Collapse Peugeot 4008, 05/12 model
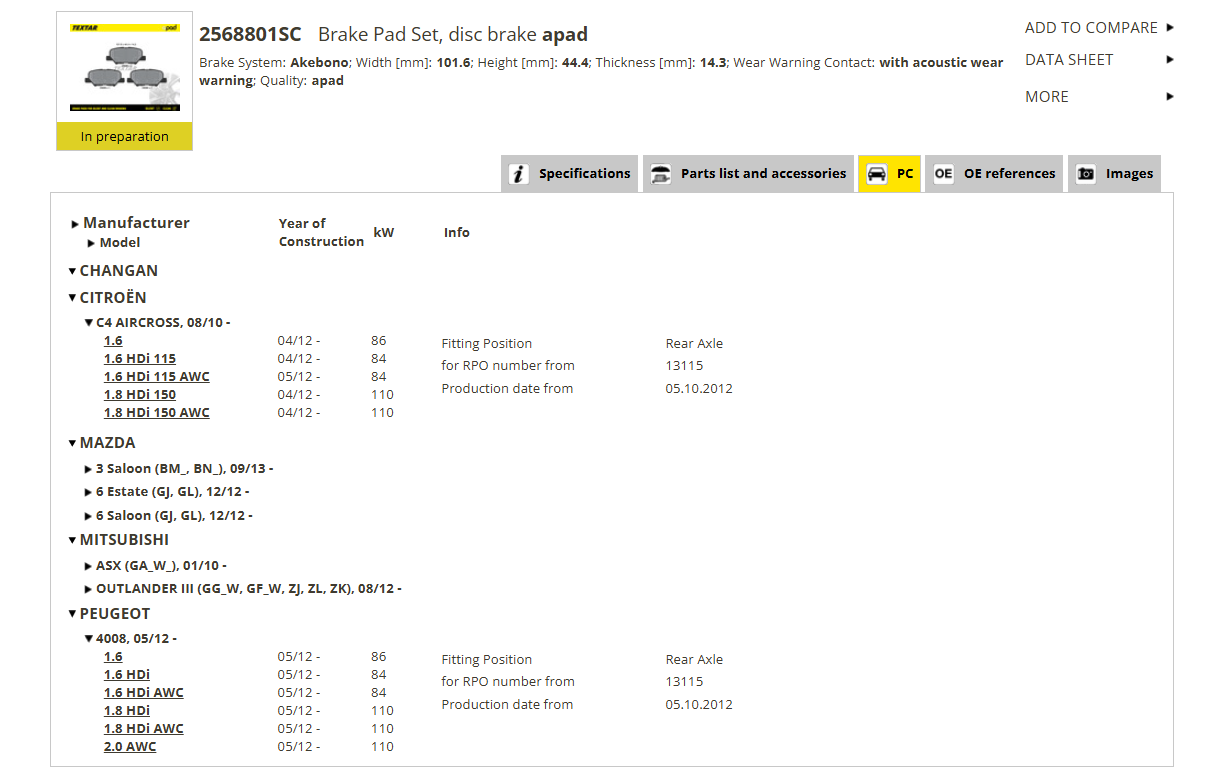The image size is (1227, 773). coord(130,639)
